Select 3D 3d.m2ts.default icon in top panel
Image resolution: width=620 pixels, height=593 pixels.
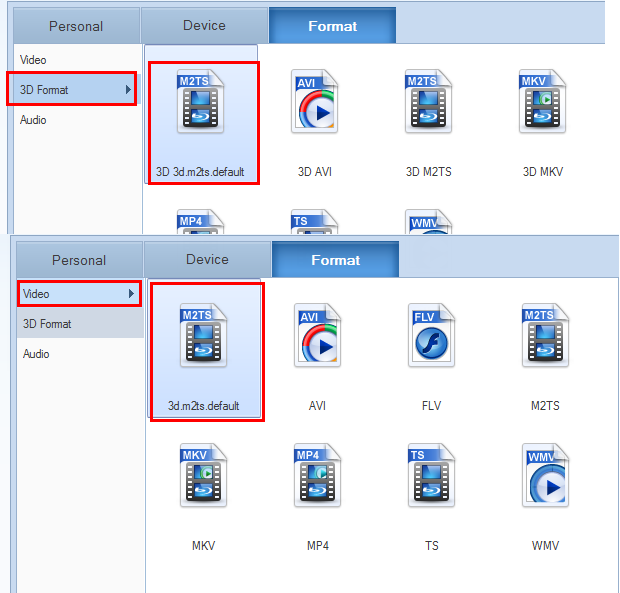click(200, 101)
